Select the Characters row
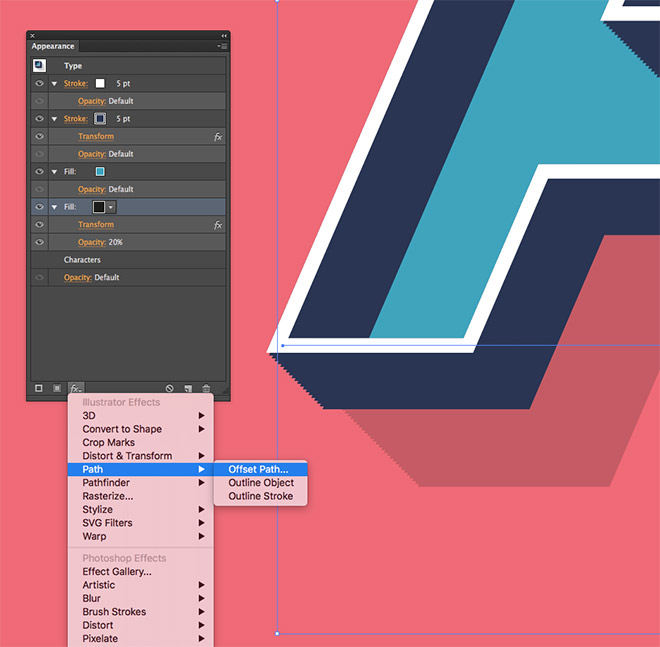Viewport: 660px width, 647px height. [128, 260]
